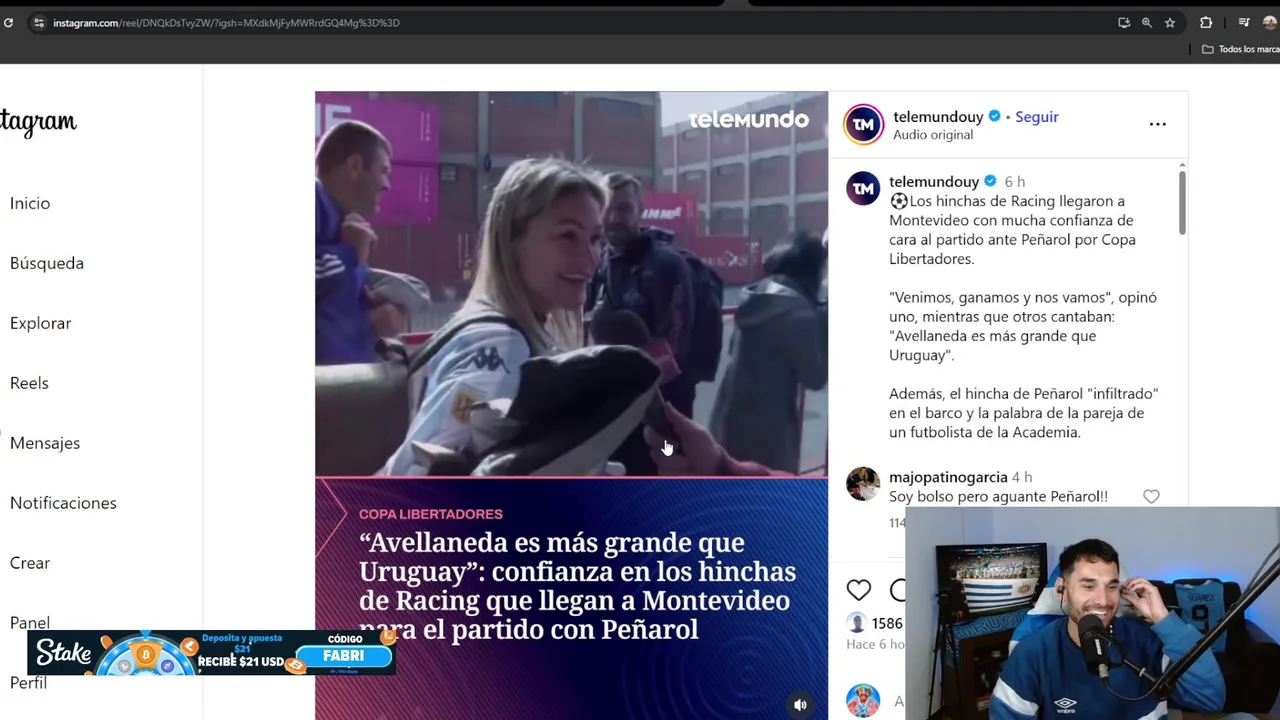Click the reel video of Racing fans
The width and height of the screenshot is (1280, 720).
pos(571,284)
